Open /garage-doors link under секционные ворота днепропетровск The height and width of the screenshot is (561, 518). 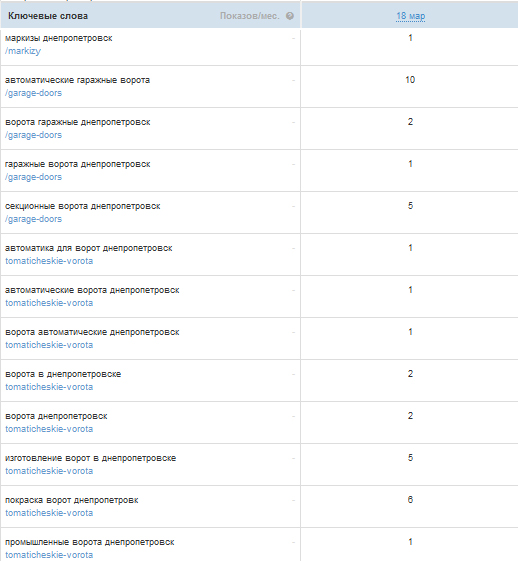[x=33, y=219]
